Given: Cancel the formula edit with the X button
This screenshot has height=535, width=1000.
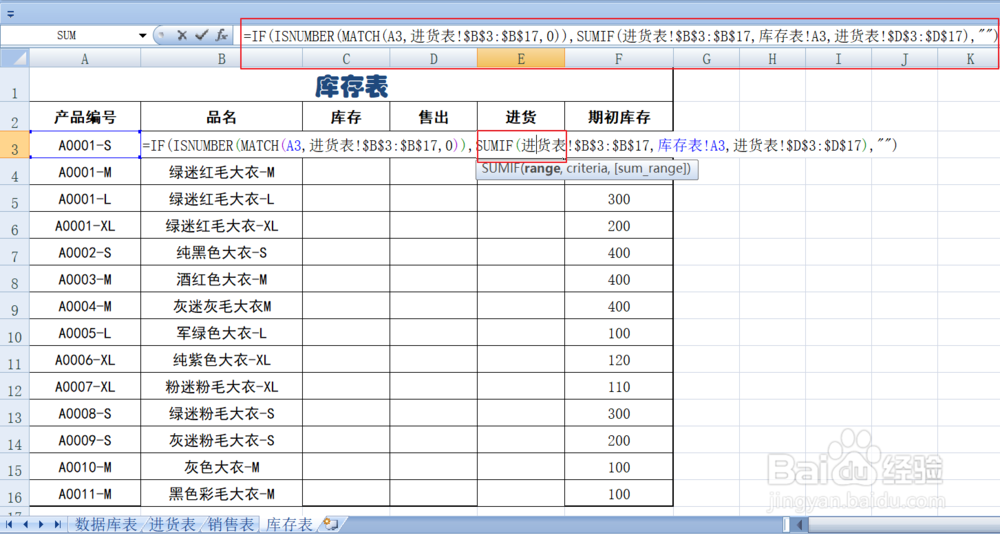Looking at the screenshot, I should (182, 36).
